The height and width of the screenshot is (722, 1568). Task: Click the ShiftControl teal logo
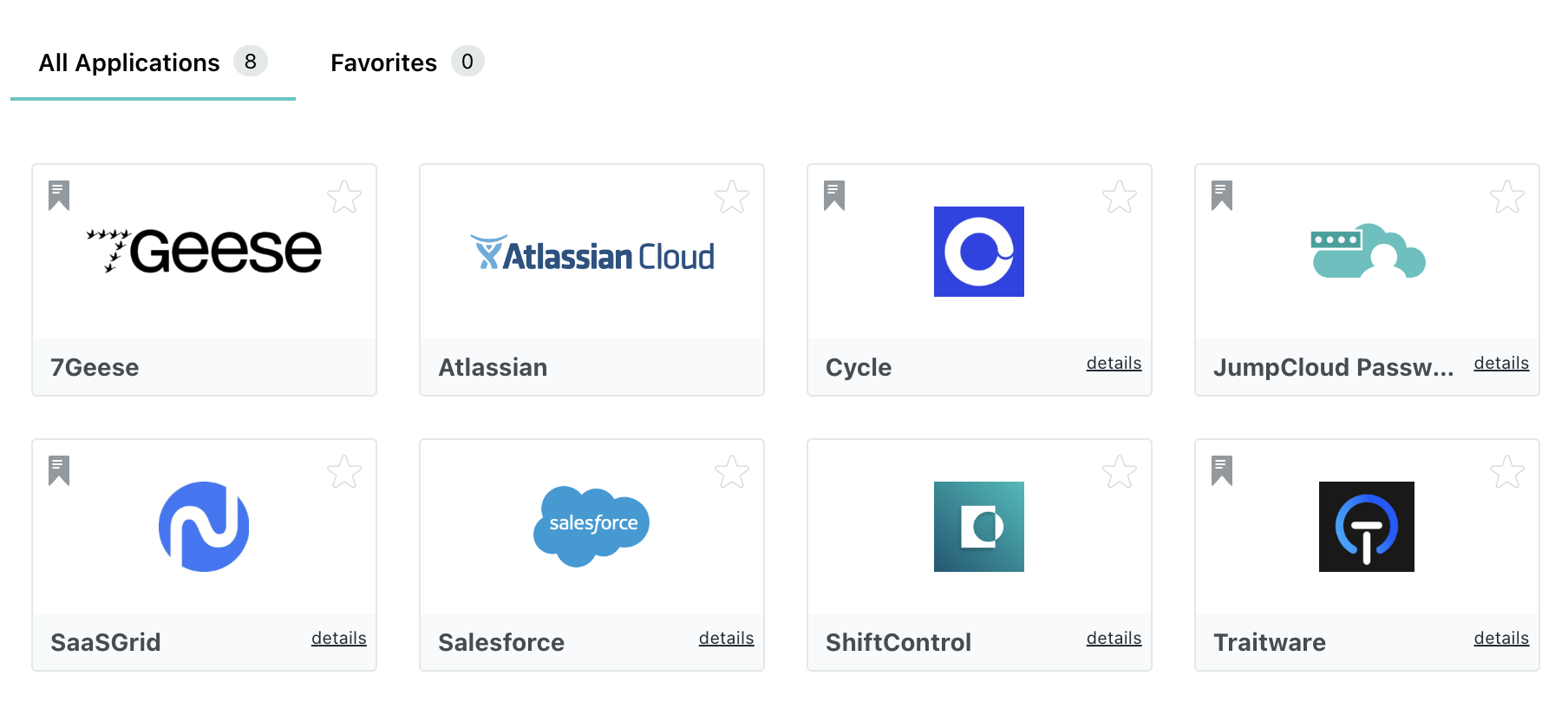978,527
